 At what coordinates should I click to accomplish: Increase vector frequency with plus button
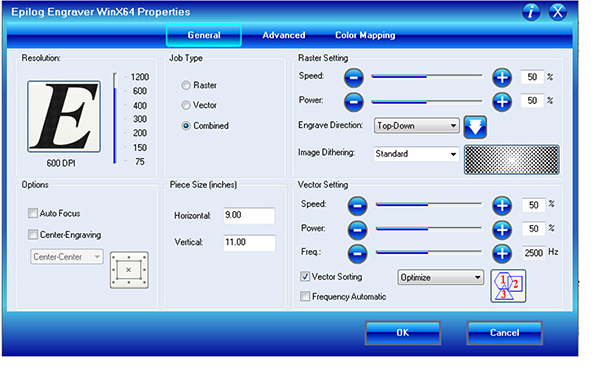click(502, 254)
